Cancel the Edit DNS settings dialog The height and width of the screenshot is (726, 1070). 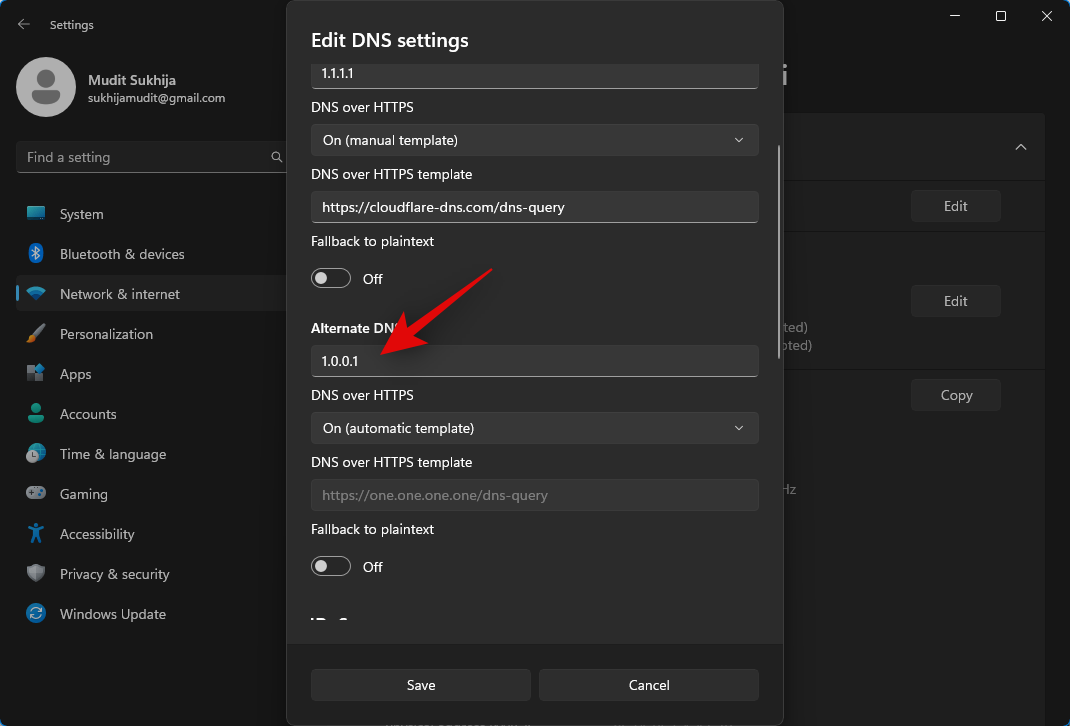[x=648, y=685]
